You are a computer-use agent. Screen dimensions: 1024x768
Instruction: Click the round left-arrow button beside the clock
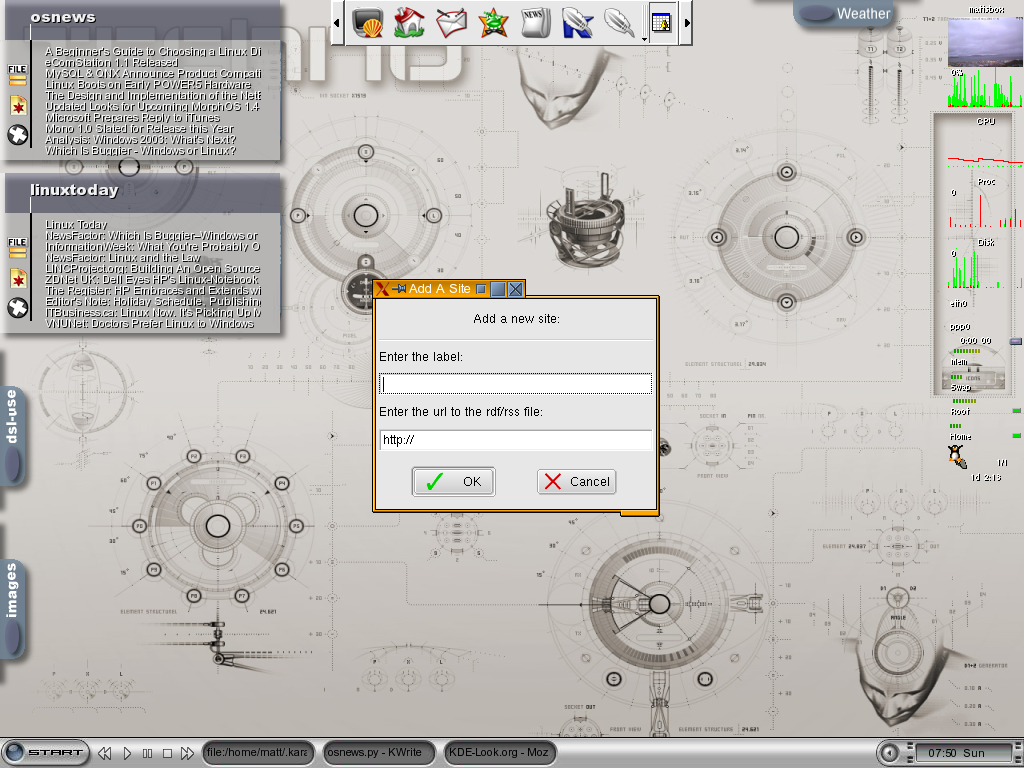pyautogui.click(x=889, y=753)
